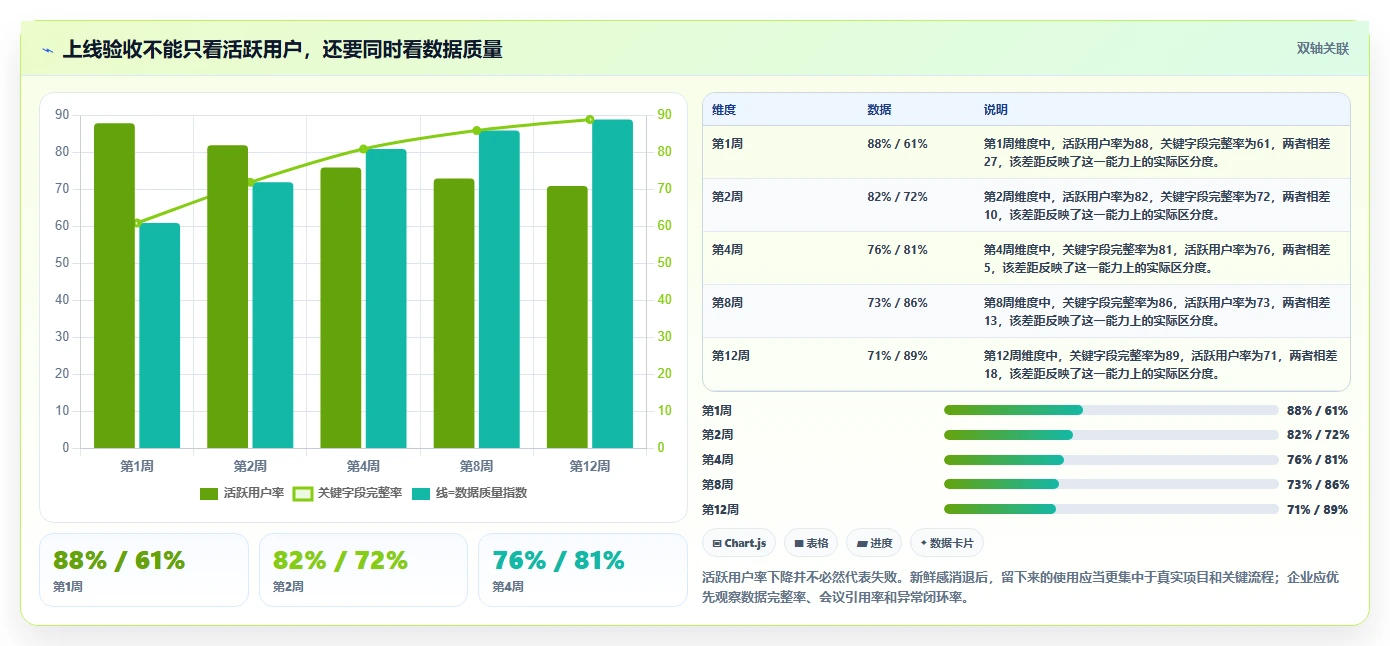The image size is (1390, 646).
Task: Click the 进度 chip
Action: pos(874,543)
